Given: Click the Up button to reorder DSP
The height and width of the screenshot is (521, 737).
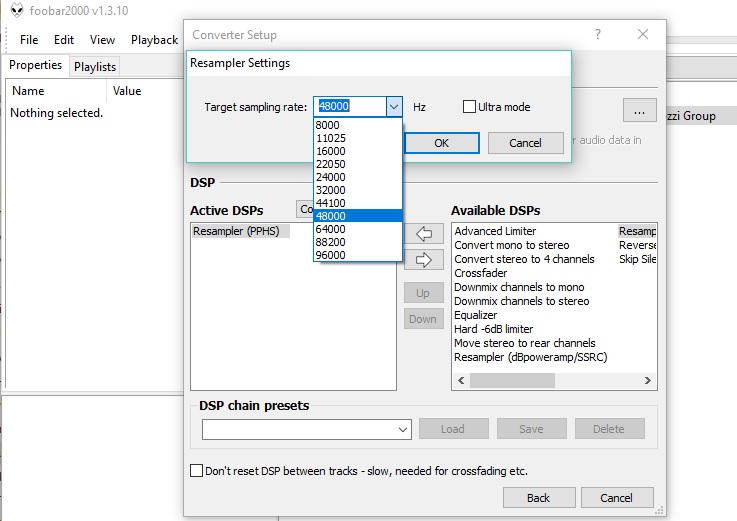Looking at the screenshot, I should pos(423,292).
